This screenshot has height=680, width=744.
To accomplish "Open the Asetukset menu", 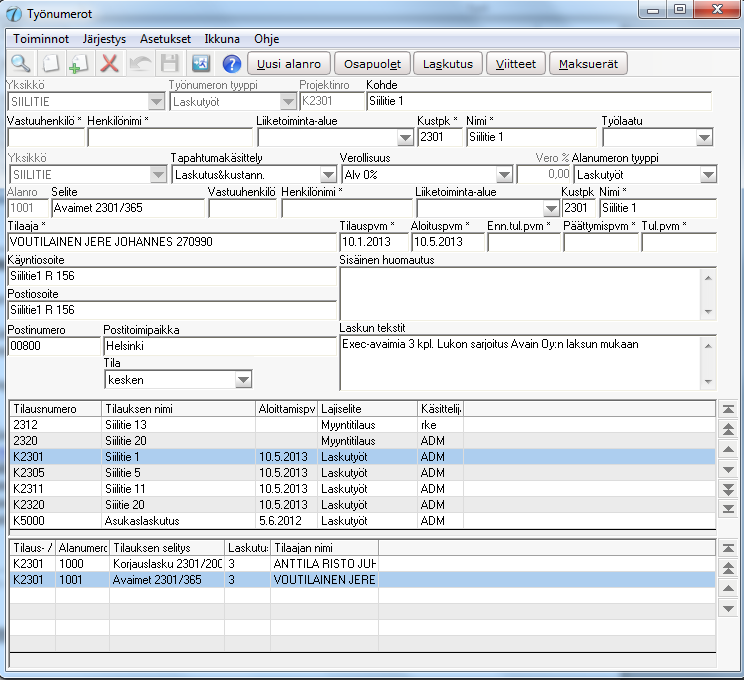I will [x=165, y=39].
